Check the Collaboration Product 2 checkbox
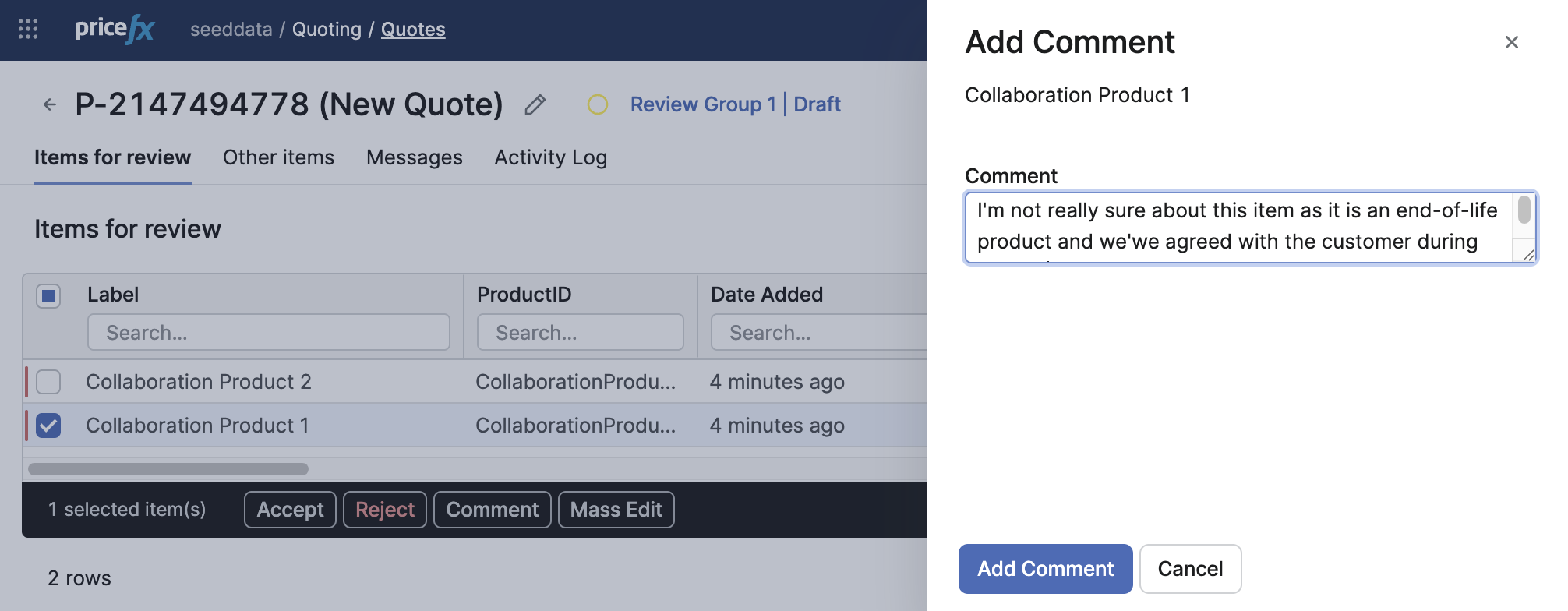1568x611 pixels. click(48, 382)
